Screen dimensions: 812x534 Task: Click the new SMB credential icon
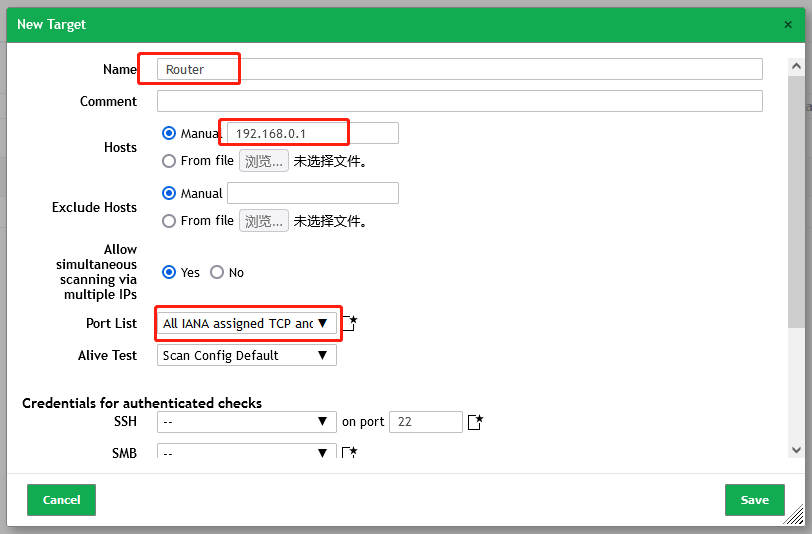tap(350, 453)
